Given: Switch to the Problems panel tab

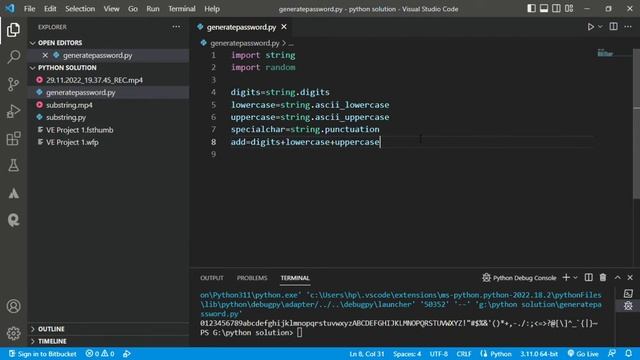Looking at the screenshot, I should pos(252,278).
